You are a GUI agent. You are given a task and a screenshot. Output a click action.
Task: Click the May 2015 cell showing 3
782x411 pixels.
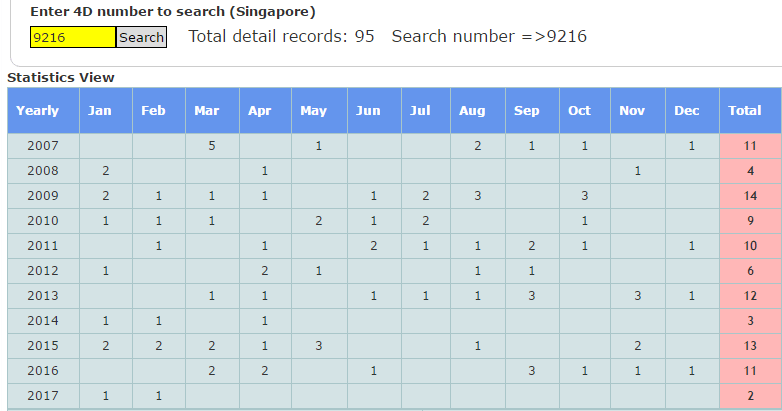point(318,346)
